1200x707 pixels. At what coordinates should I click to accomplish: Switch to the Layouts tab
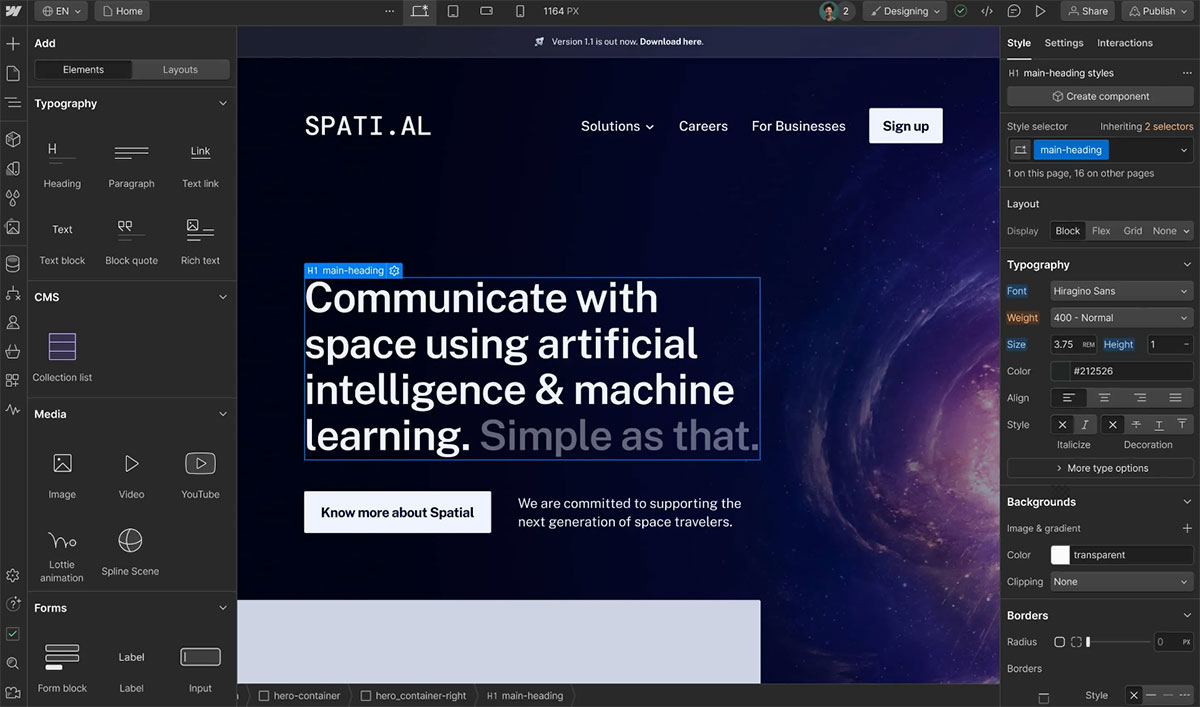181,69
